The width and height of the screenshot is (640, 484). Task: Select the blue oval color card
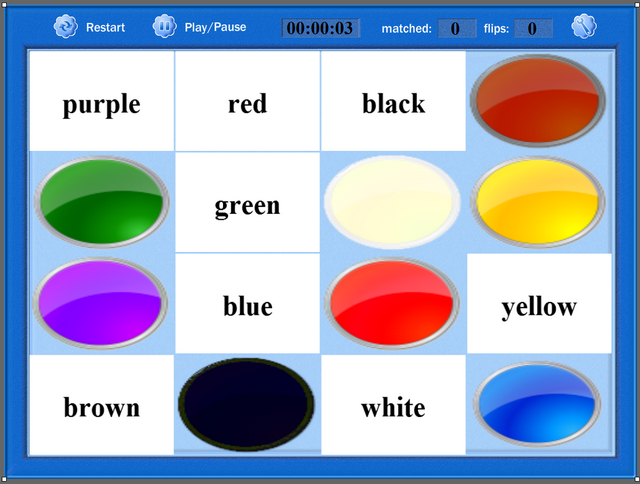pyautogui.click(x=539, y=405)
